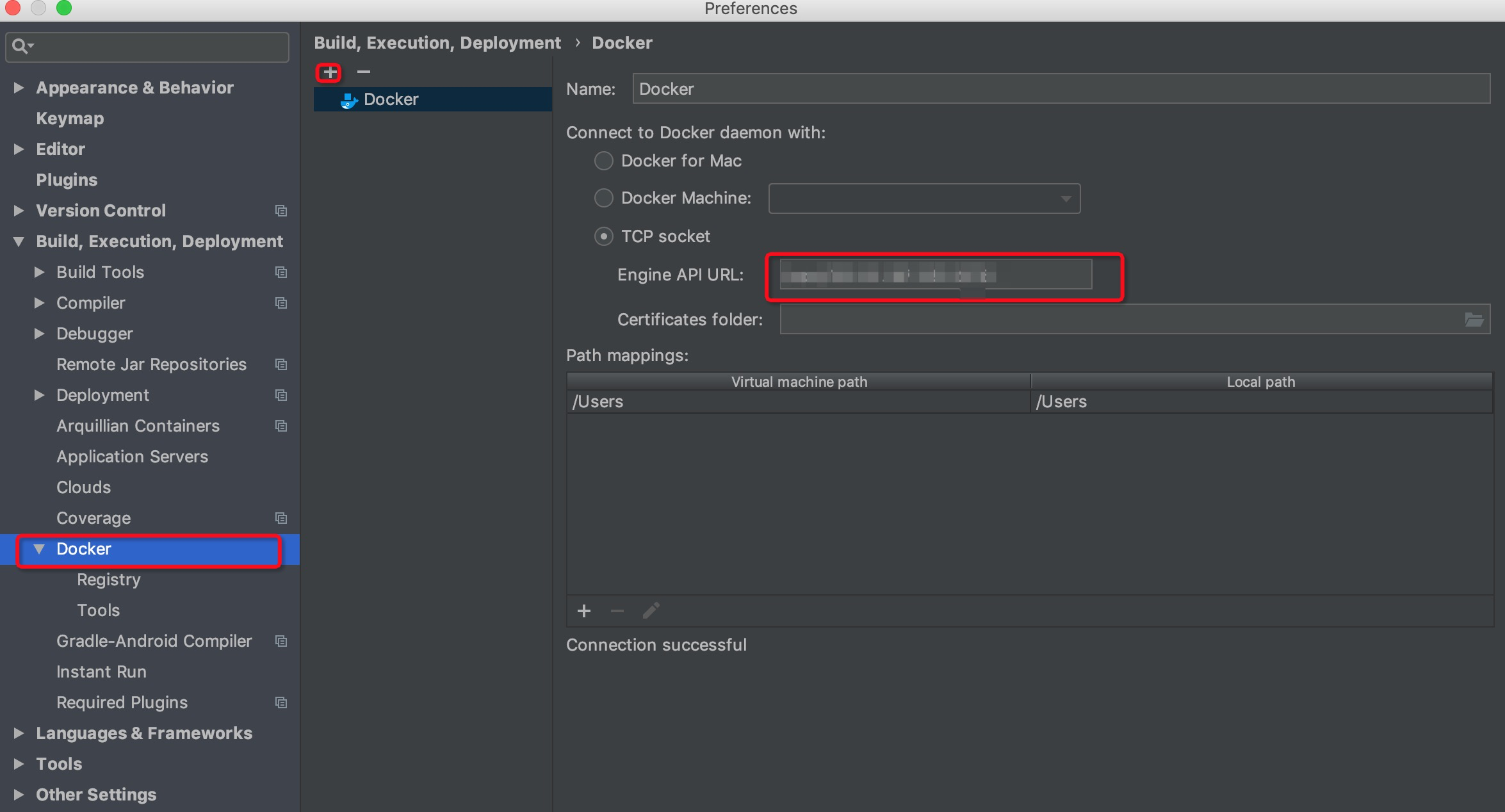Open the Docker Machine dropdown
The image size is (1505, 812).
[1065, 199]
